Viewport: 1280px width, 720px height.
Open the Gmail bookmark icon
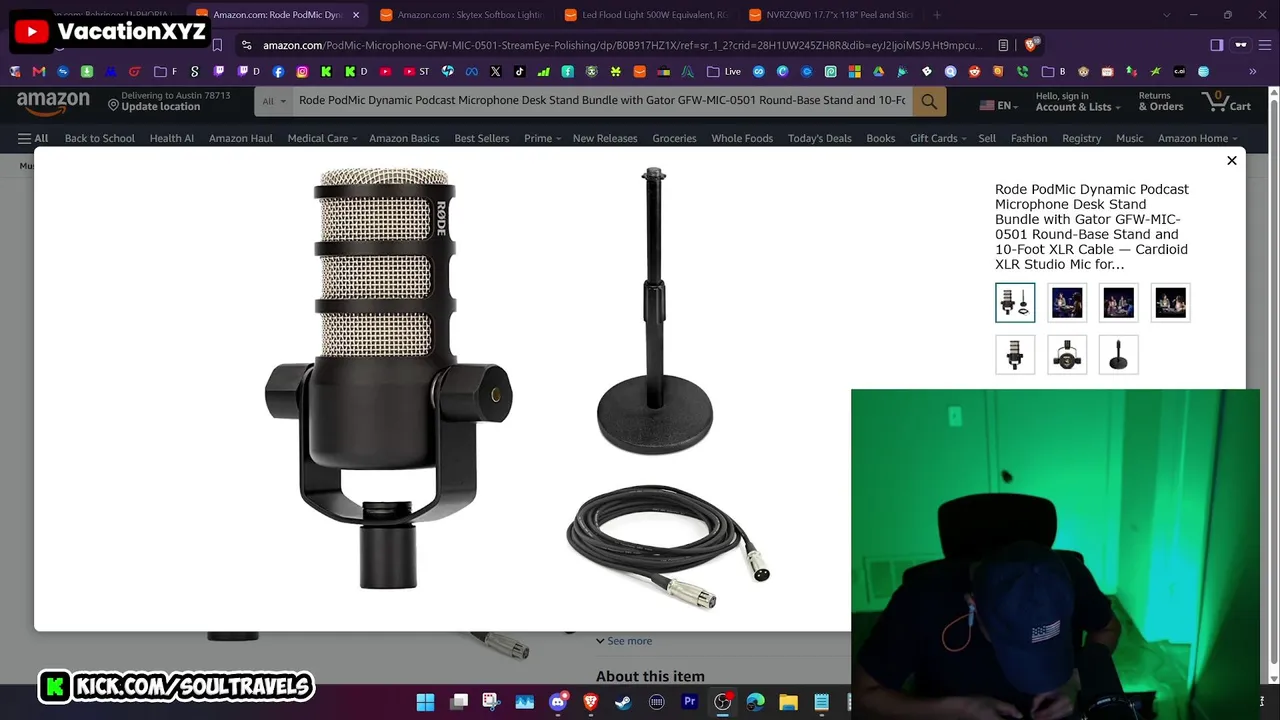coord(39,72)
